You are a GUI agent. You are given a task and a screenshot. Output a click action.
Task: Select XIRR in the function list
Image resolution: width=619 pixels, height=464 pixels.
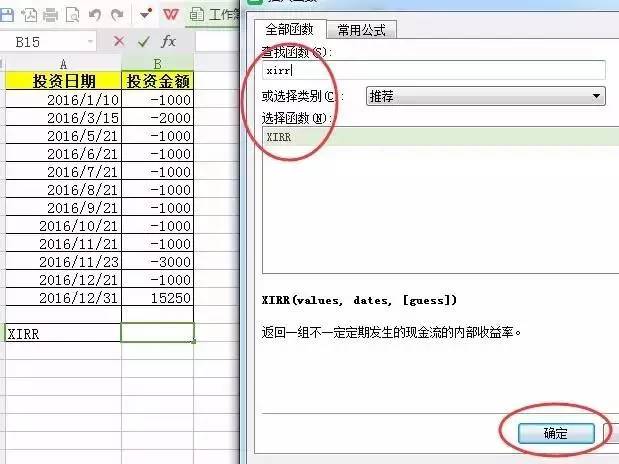[441, 137]
